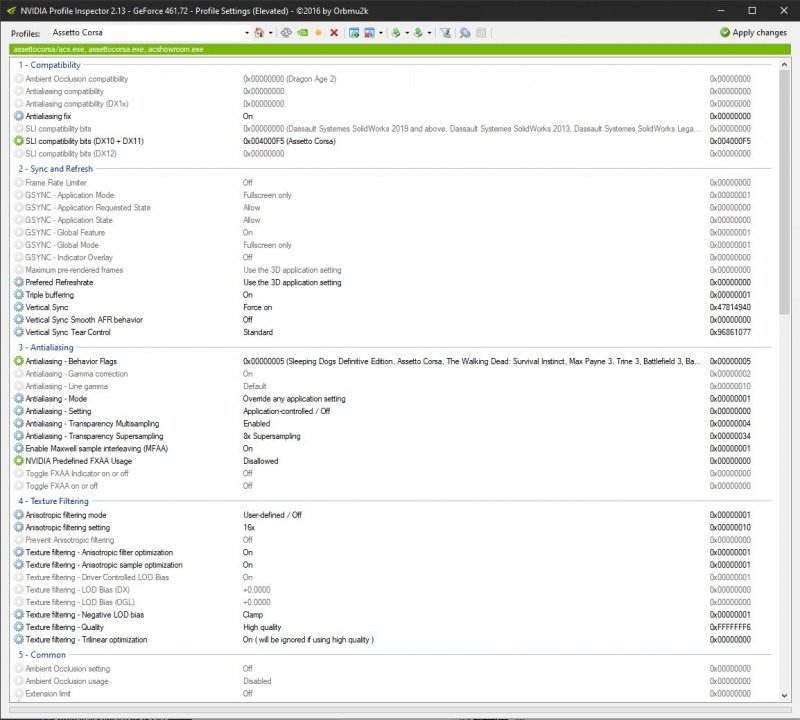Add an application to the profile icon
Screen dimensions: 800x720
click(354, 33)
